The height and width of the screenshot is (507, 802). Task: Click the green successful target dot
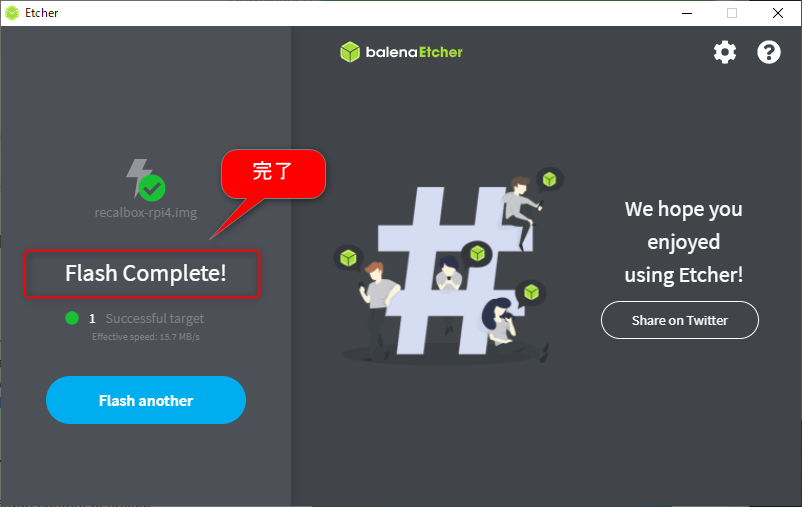tap(72, 318)
